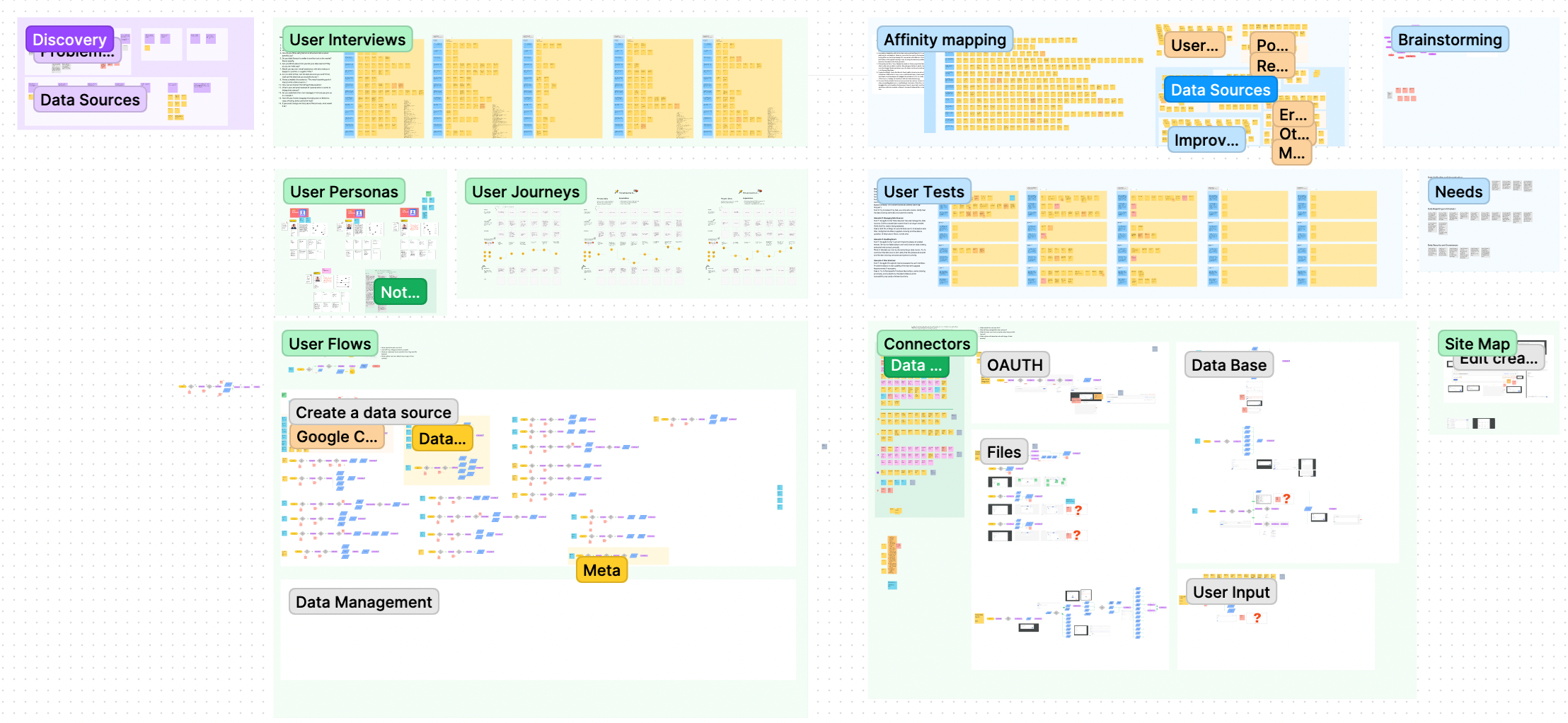Select the User Tests section tag
Viewport: 1568px width, 723px height.
[923, 191]
